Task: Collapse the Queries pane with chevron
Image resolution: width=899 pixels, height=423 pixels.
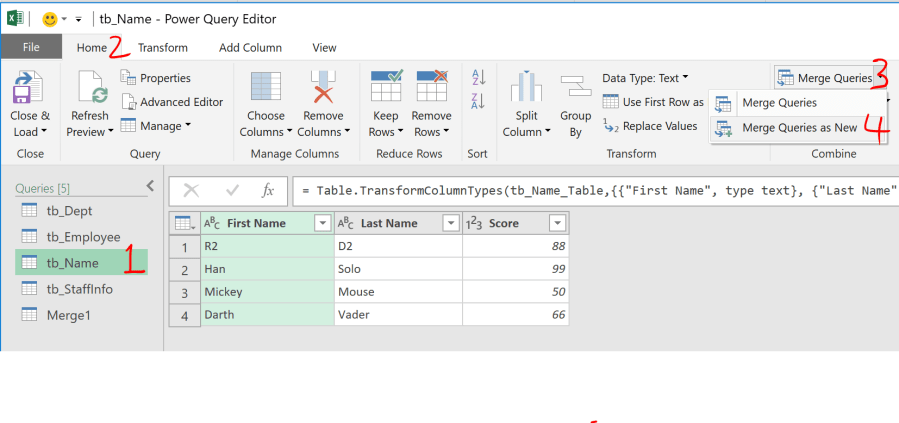Action: tap(150, 186)
